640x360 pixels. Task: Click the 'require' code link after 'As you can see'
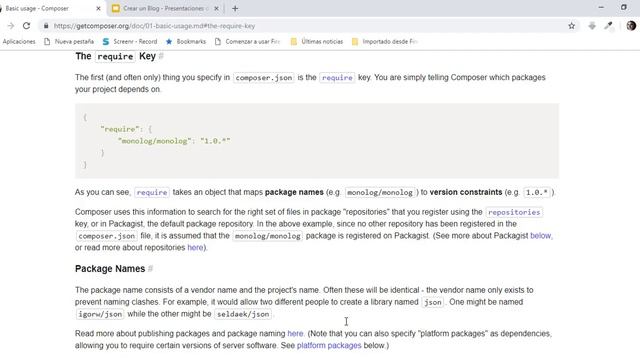152,192
